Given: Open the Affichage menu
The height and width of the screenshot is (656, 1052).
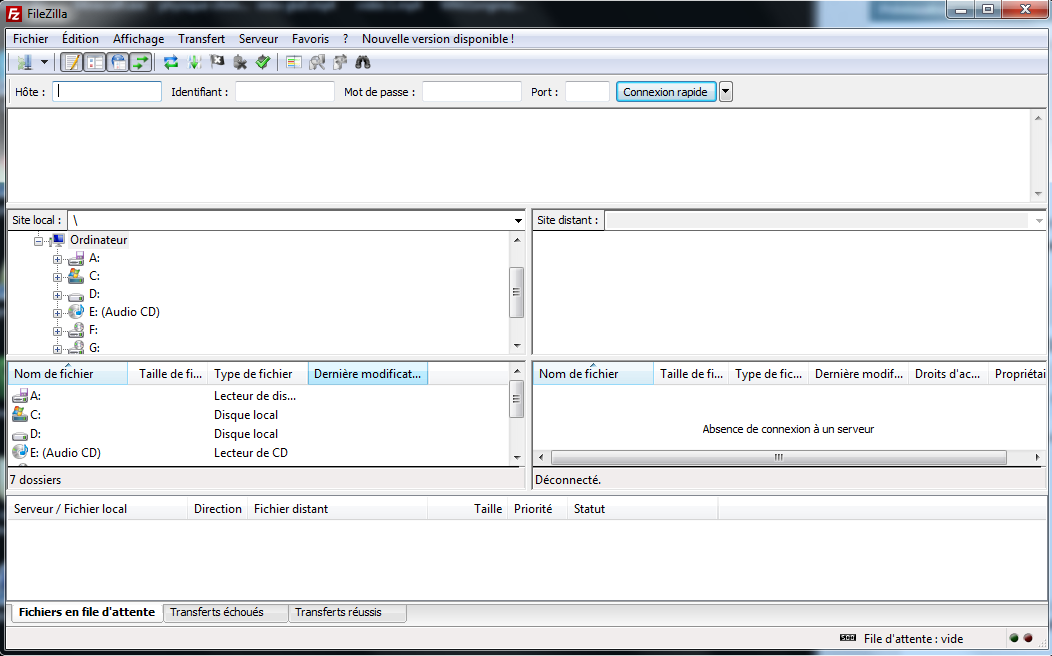Looking at the screenshot, I should click(138, 39).
